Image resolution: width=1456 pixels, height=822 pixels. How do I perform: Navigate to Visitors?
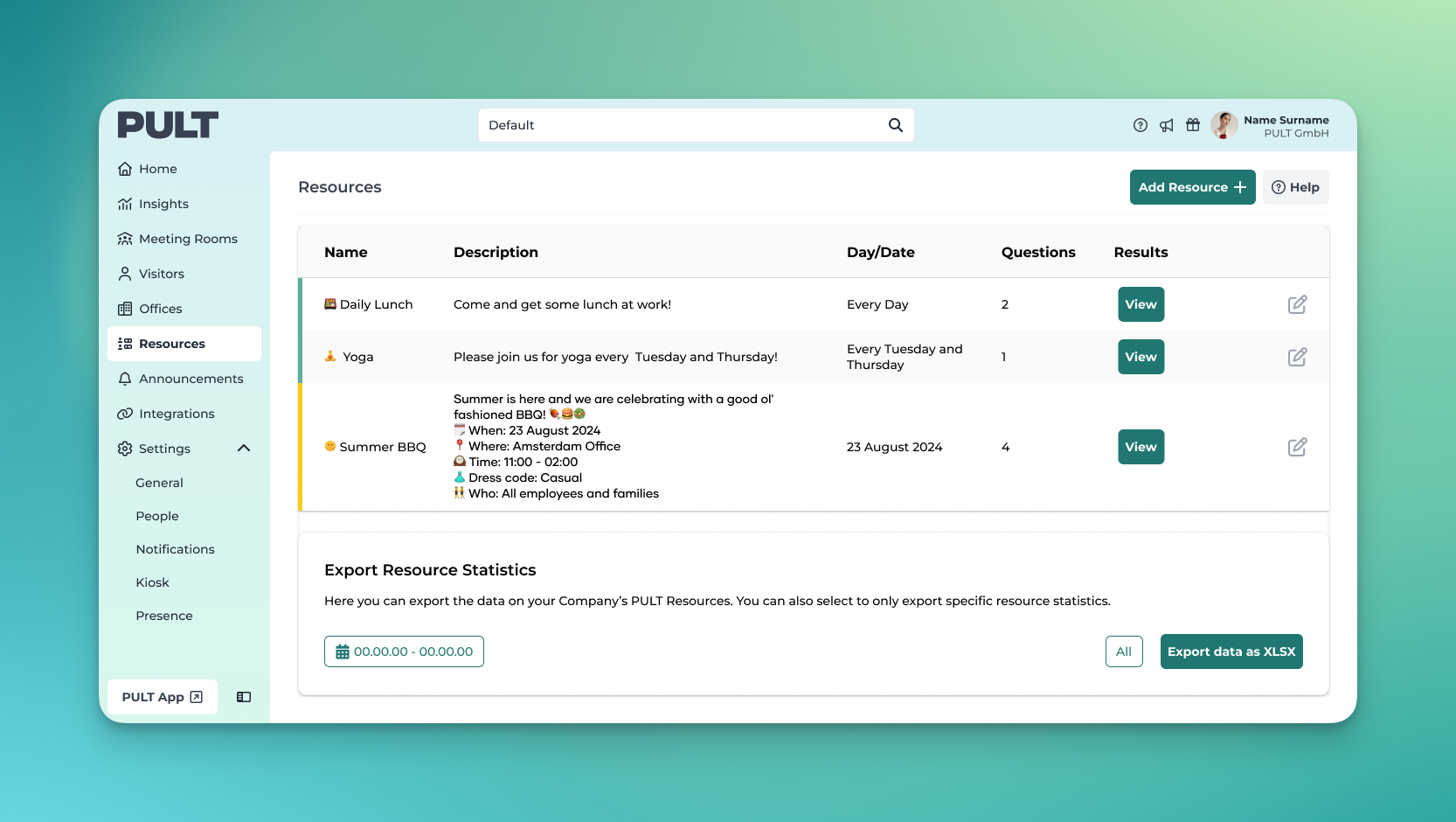(184, 274)
